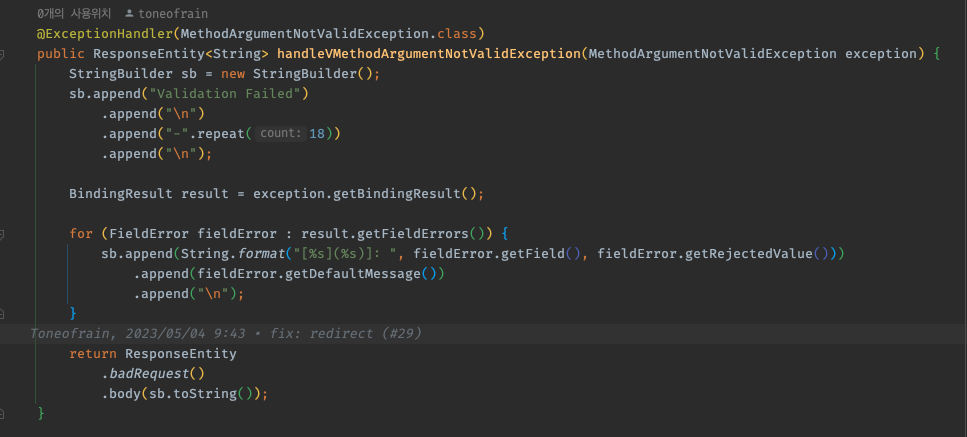The width and height of the screenshot is (967, 437).
Task: Click the 'toneofrain' author code lens
Action: point(167,14)
